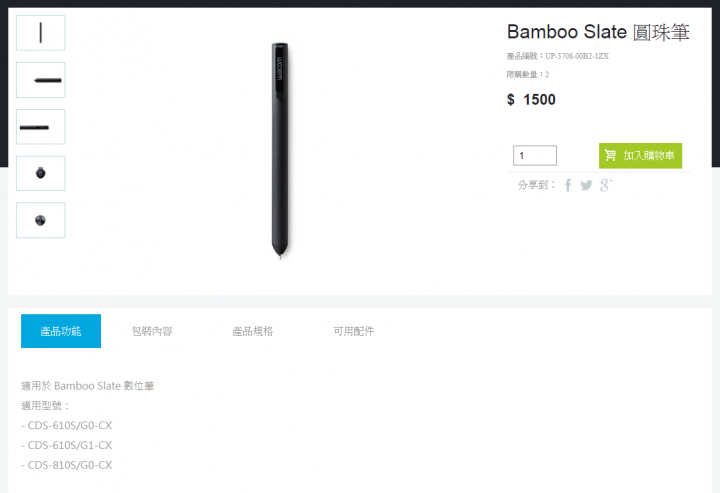Open the 可用配件 tab
Image resolution: width=720 pixels, height=493 pixels.
[354, 331]
